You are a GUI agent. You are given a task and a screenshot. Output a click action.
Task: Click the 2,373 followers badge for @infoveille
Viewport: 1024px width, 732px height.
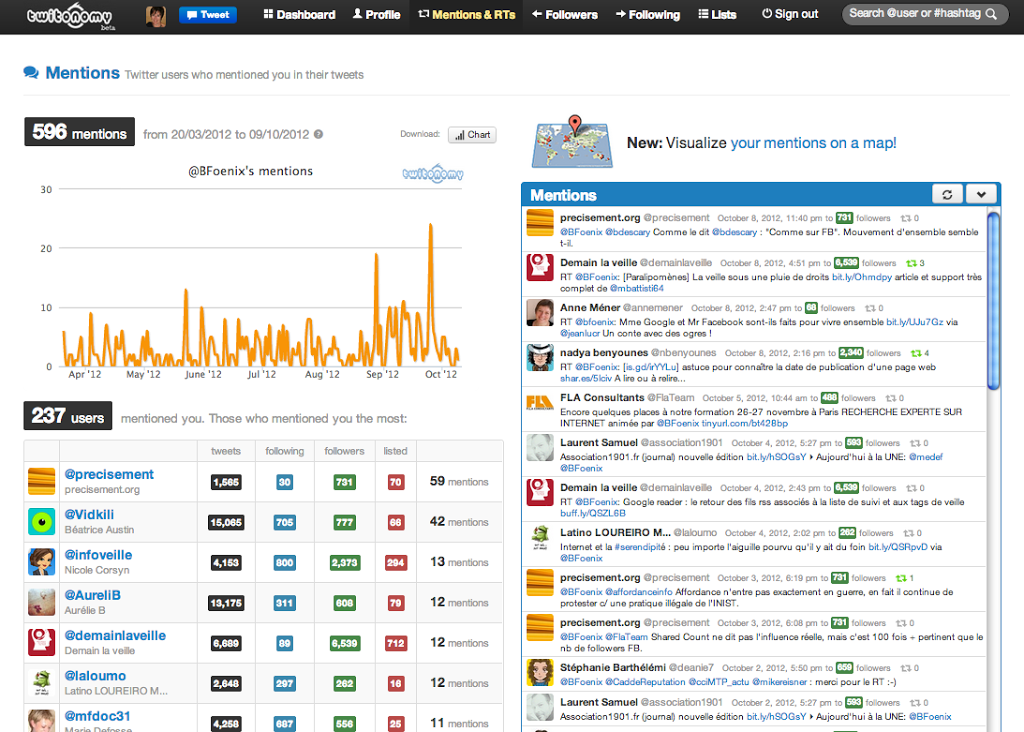tap(344, 562)
